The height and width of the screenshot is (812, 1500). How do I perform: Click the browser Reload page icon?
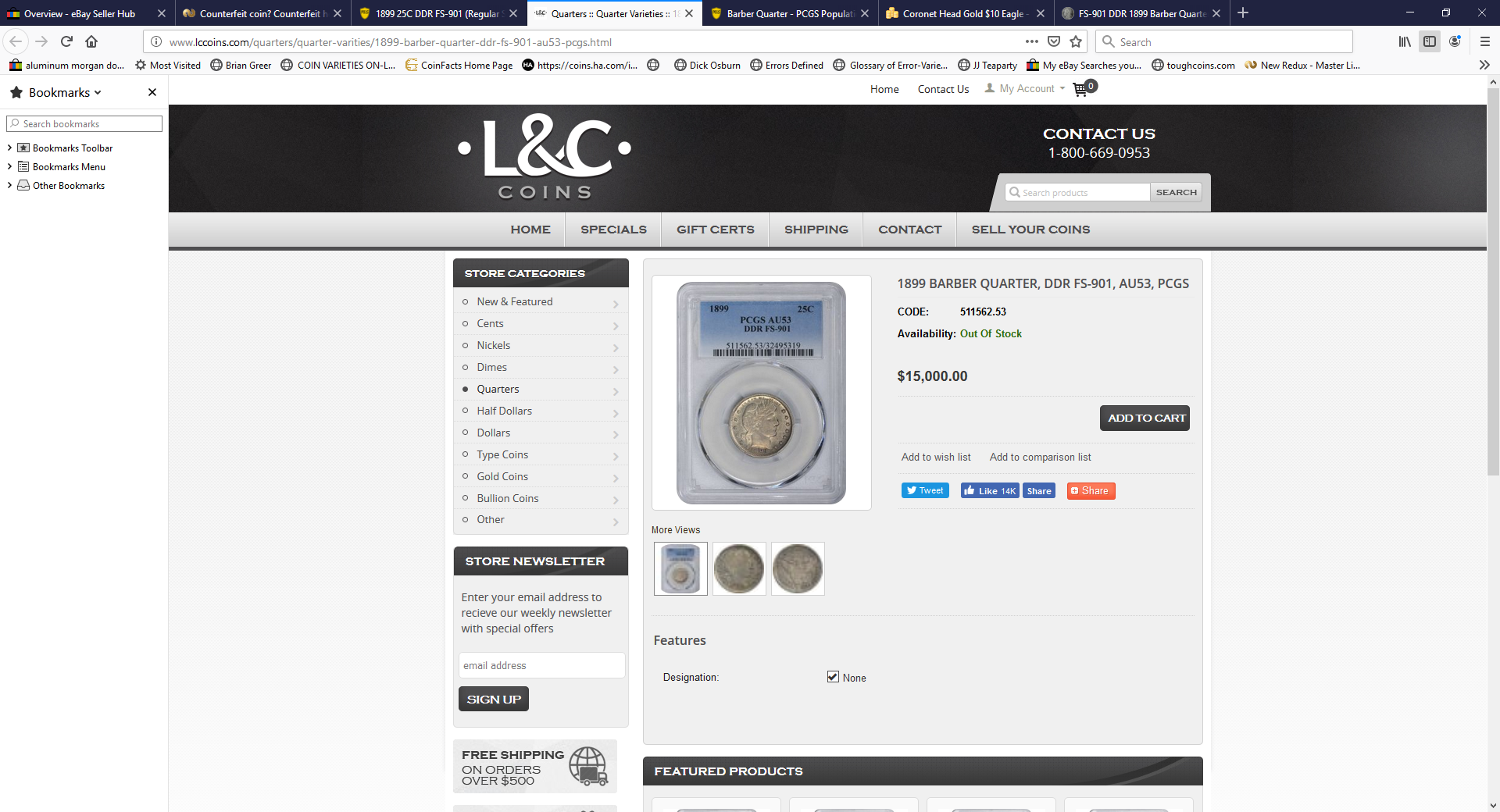66,41
